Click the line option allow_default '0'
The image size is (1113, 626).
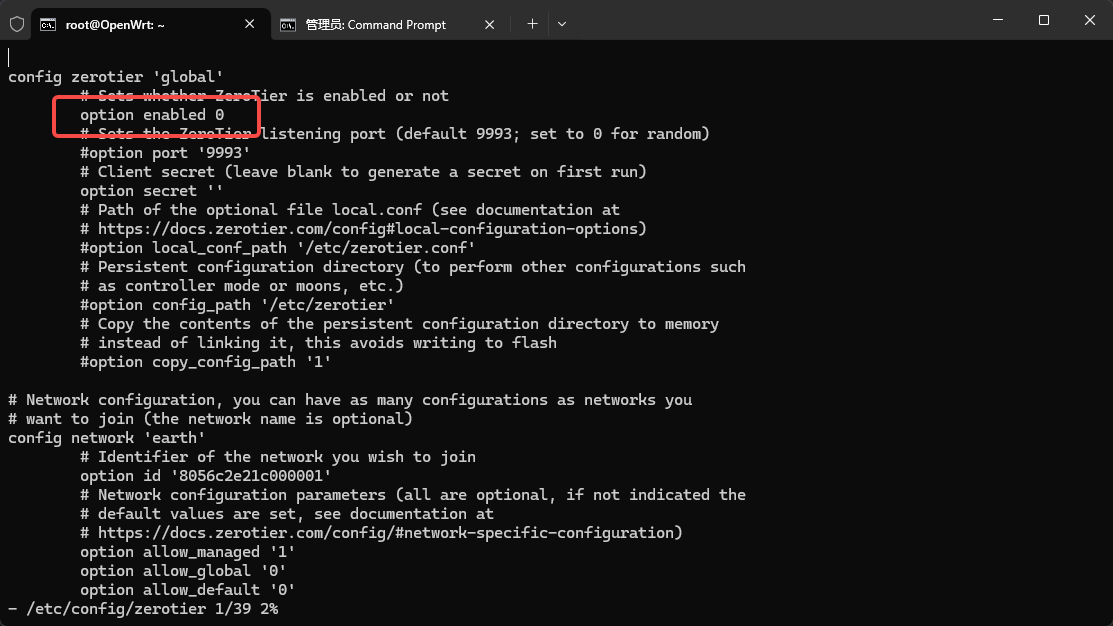(x=187, y=590)
